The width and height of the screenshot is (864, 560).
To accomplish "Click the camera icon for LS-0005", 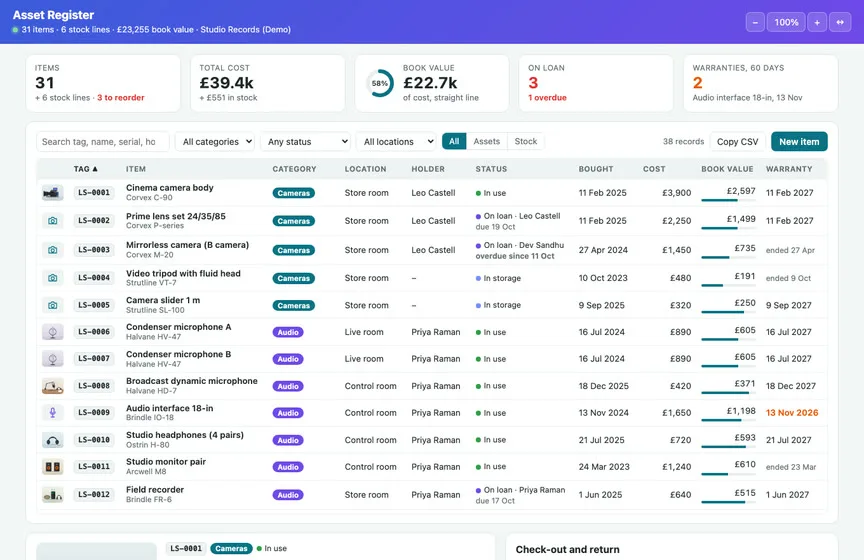I will click(52, 305).
